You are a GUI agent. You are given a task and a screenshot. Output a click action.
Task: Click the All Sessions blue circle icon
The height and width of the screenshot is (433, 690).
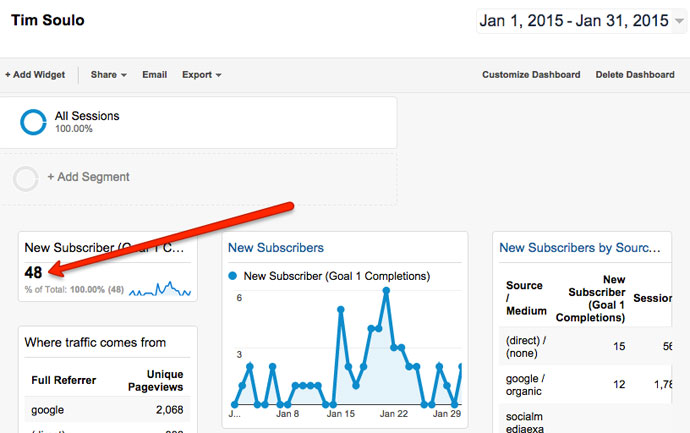pyautogui.click(x=34, y=122)
